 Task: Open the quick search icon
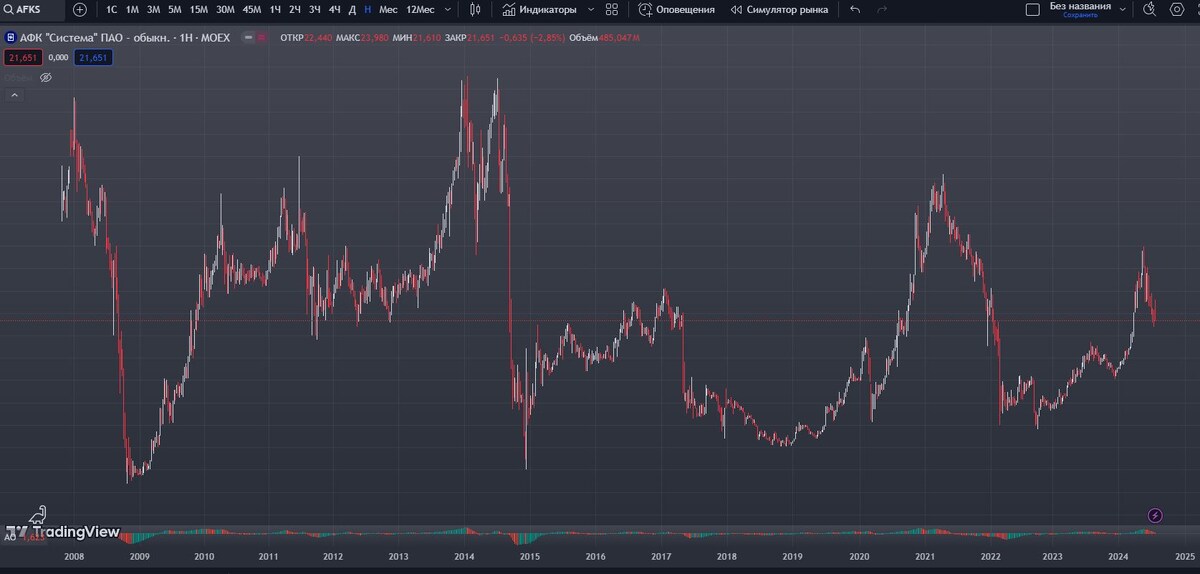click(1149, 9)
